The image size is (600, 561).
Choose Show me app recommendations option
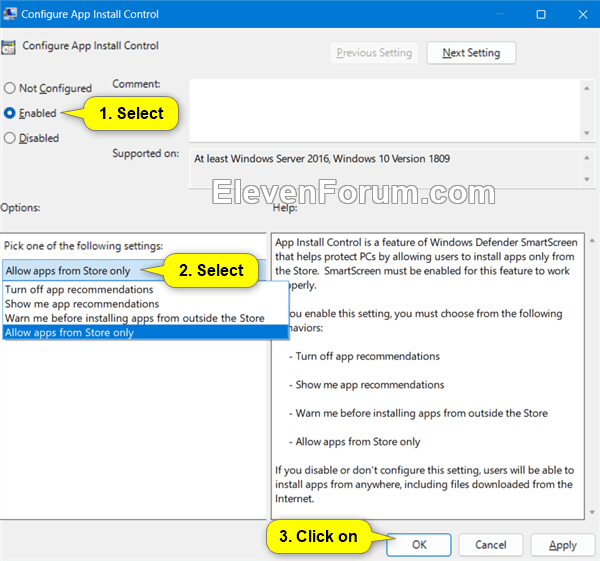(145, 304)
